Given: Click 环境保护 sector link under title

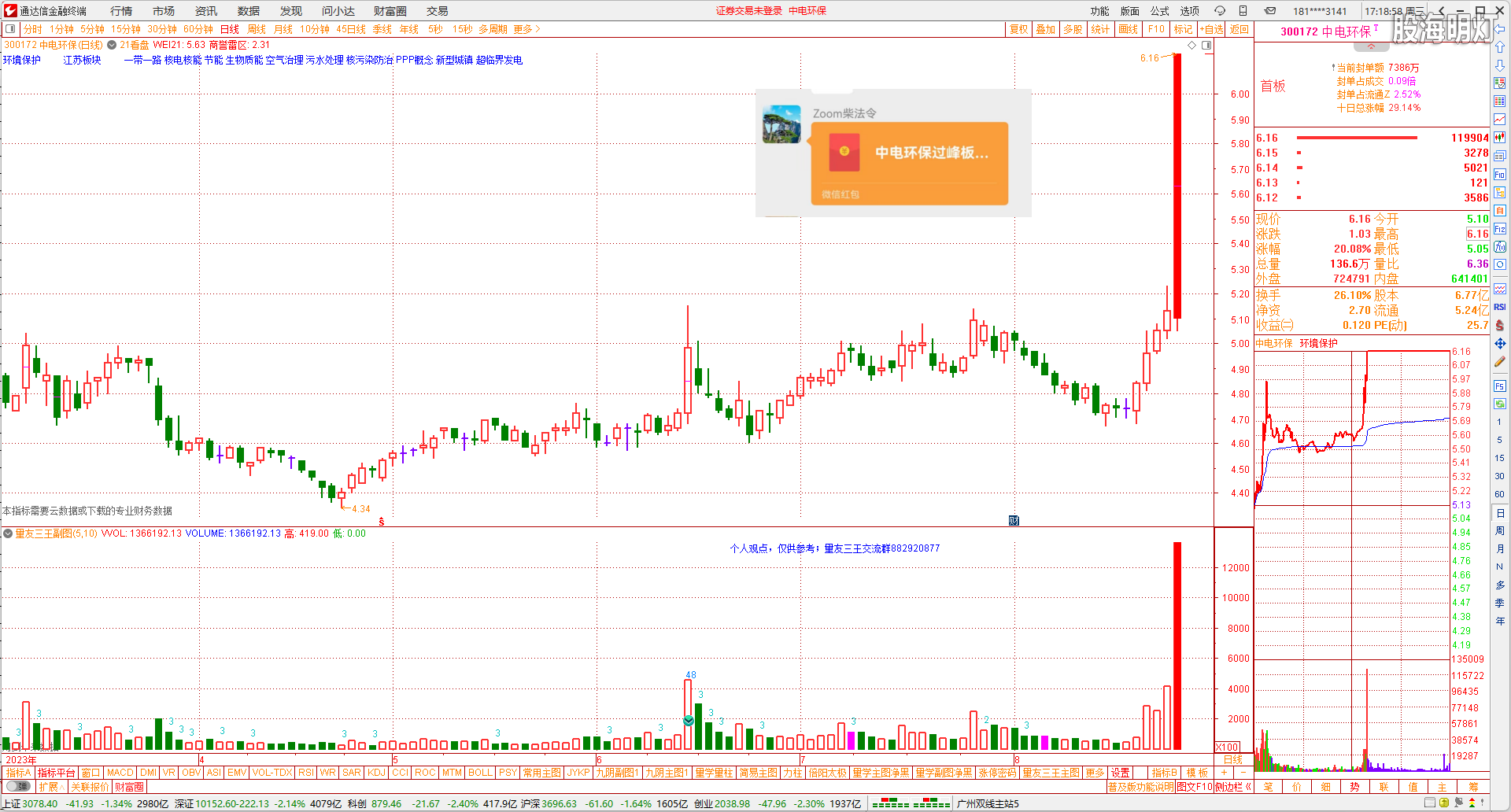Looking at the screenshot, I should [22, 60].
